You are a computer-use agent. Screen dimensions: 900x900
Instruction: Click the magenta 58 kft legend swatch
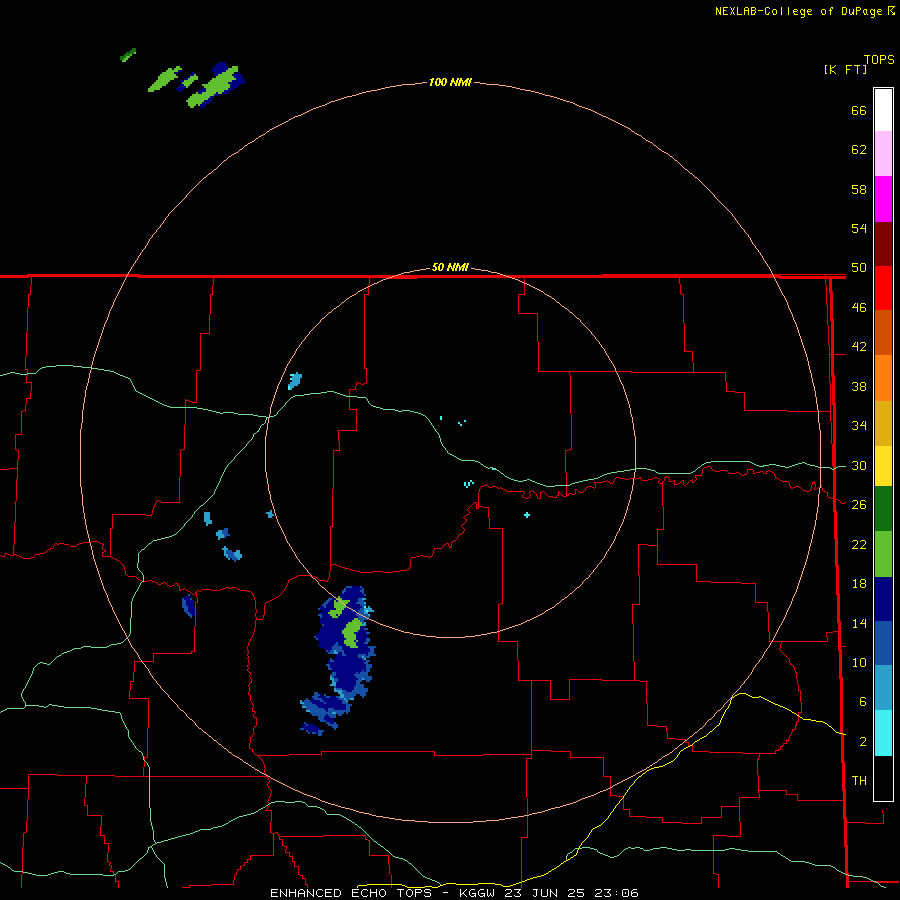click(883, 199)
